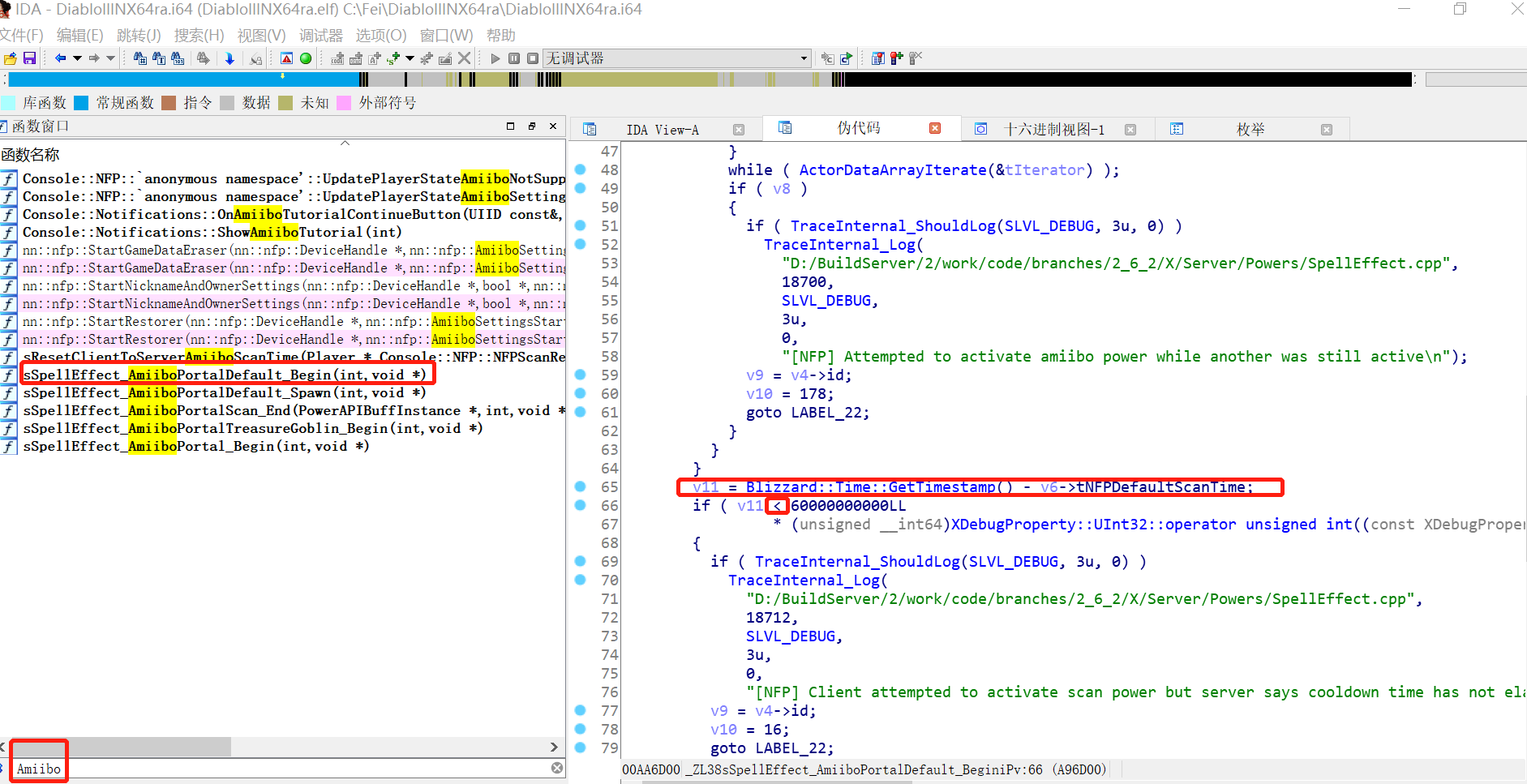This screenshot has height=784, width=1527.
Task: Open the 帮助 menu
Action: [x=500, y=36]
